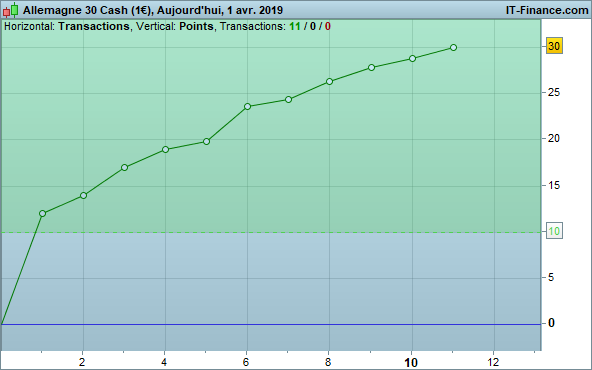Viewport: 592px width, 370px height.
Task: Select the data point at transaction 1
Action: click(42, 214)
